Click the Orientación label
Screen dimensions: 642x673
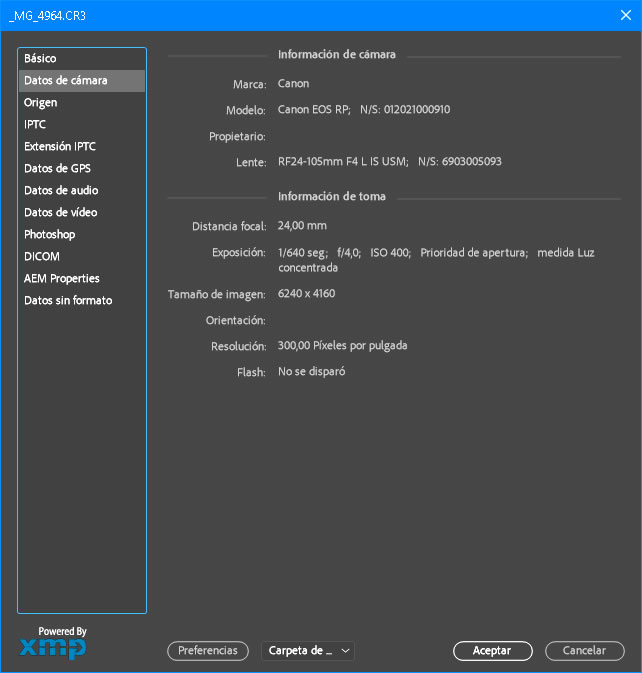tap(236, 320)
